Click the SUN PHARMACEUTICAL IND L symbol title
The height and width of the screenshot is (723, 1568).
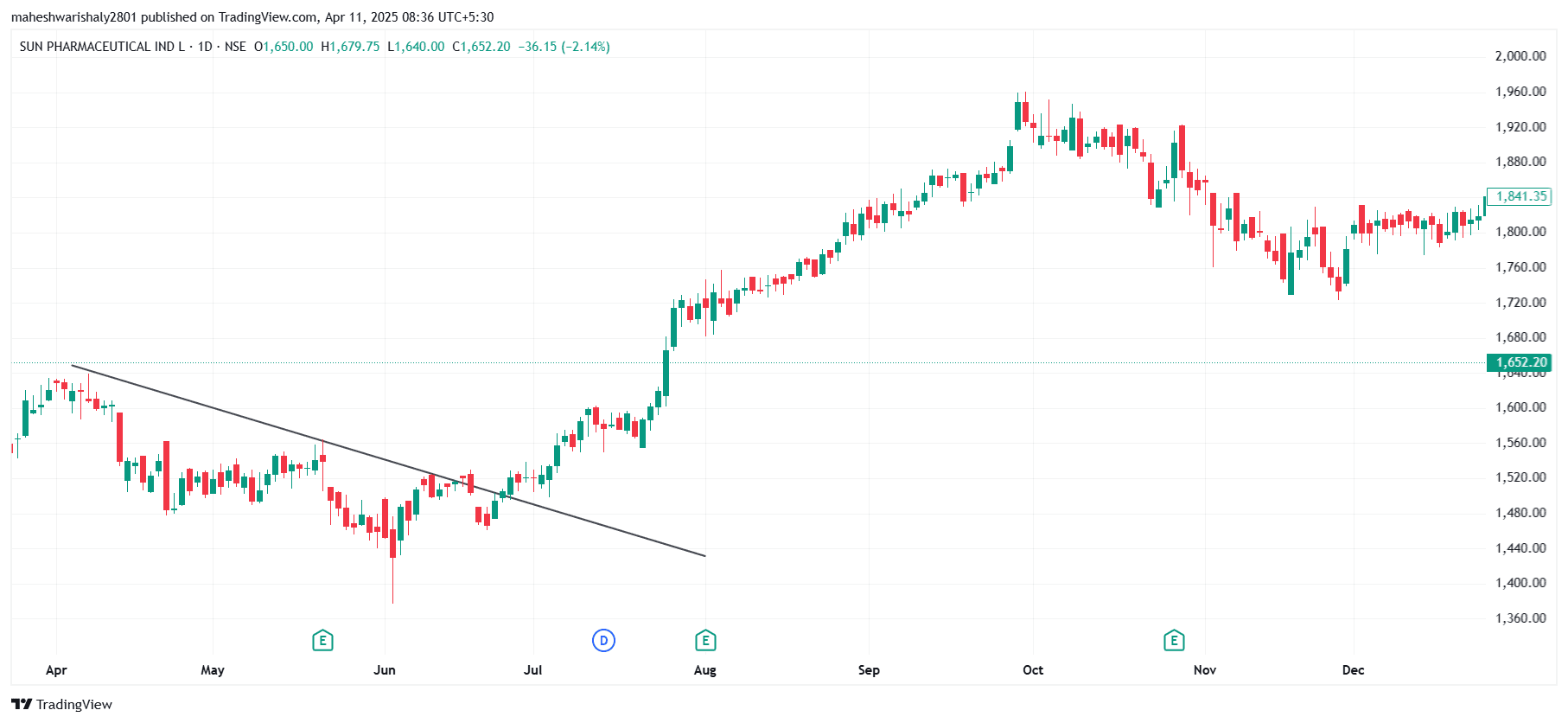tap(102, 47)
